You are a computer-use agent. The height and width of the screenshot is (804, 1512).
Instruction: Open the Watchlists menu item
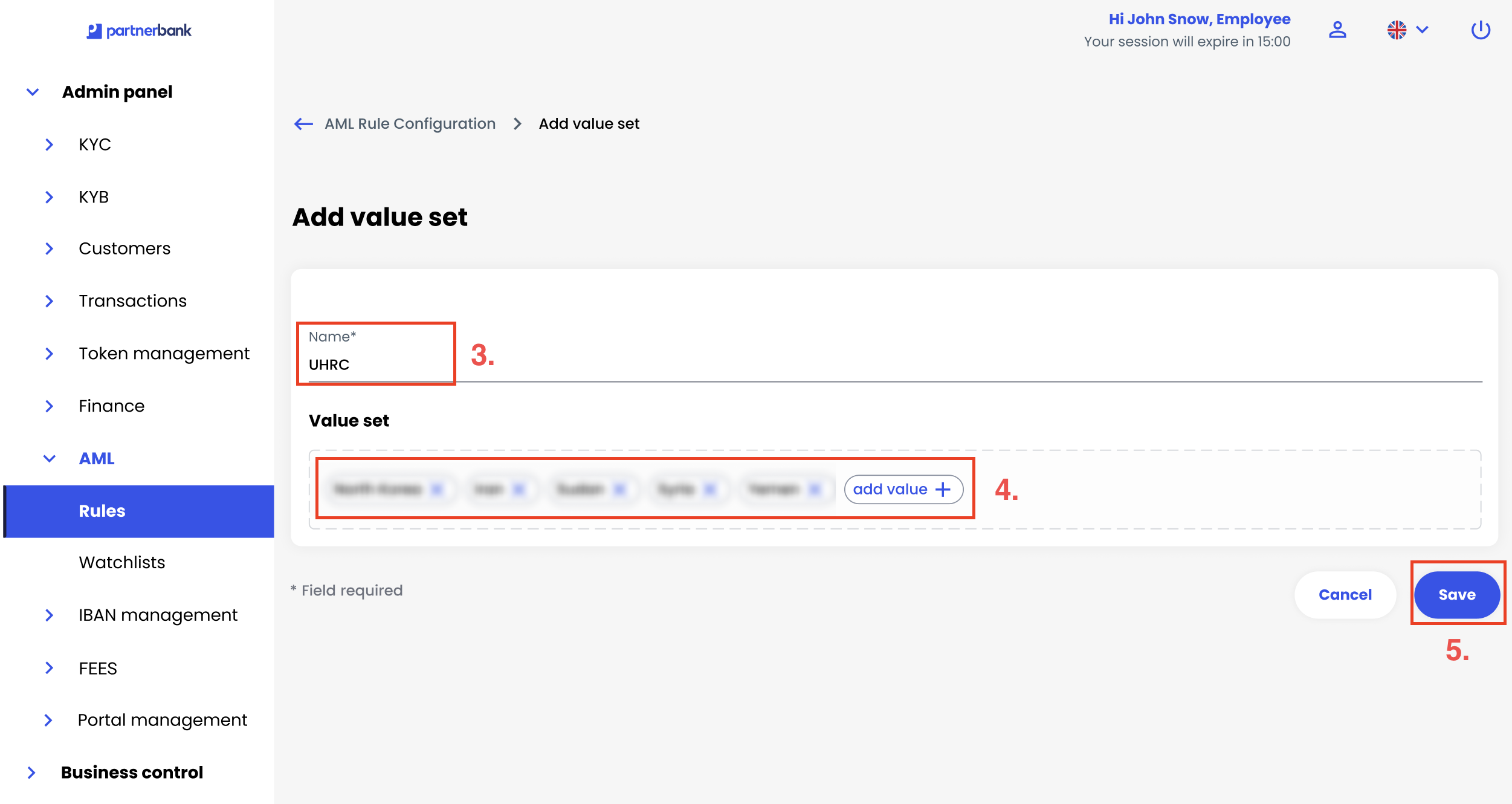coord(121,562)
